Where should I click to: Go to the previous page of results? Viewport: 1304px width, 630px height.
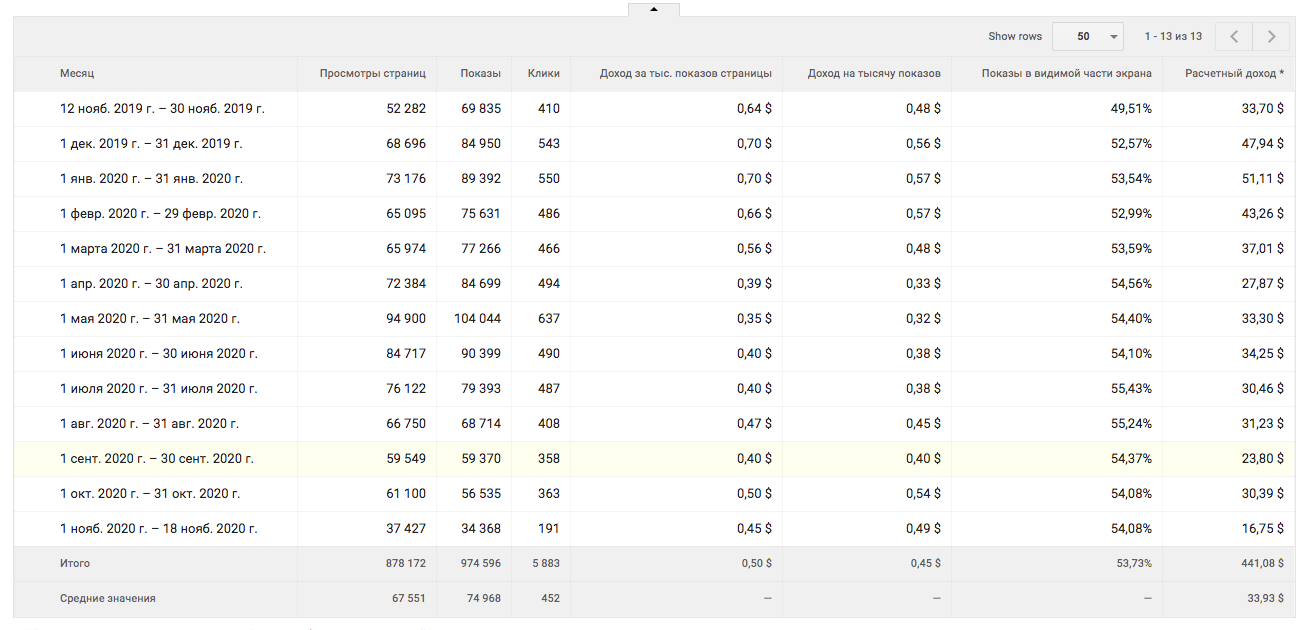click(1234, 36)
